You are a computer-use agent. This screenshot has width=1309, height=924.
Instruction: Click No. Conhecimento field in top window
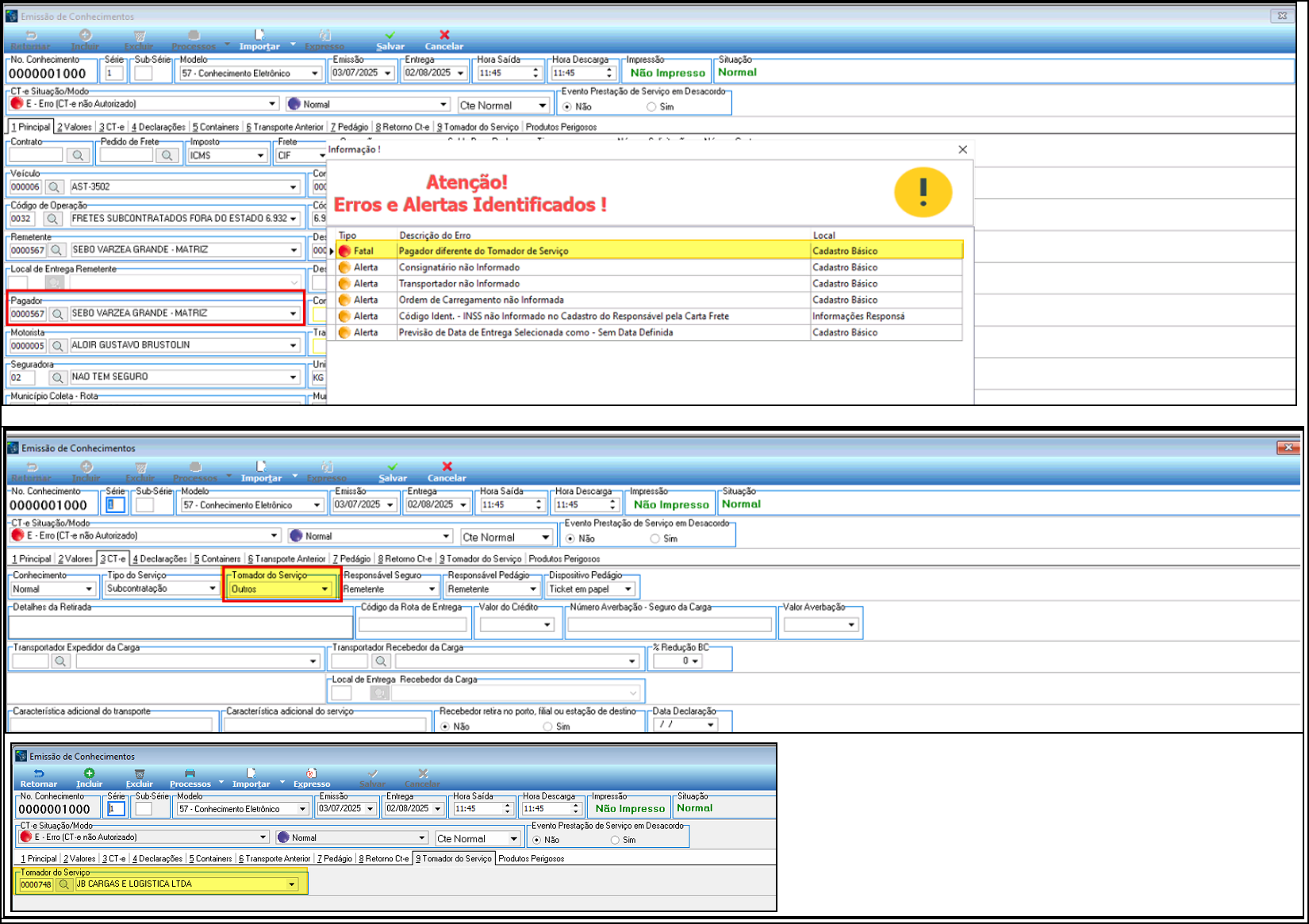point(52,74)
